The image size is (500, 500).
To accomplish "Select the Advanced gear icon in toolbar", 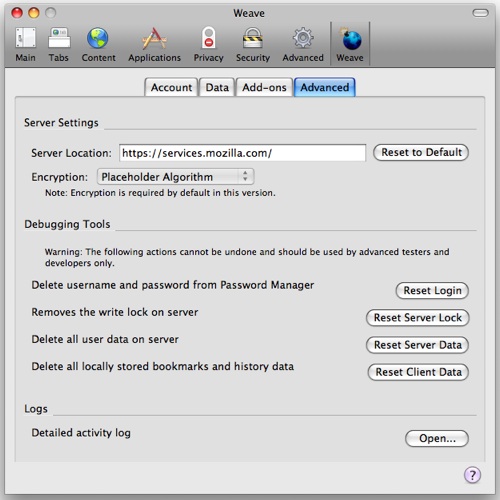I will (x=303, y=38).
